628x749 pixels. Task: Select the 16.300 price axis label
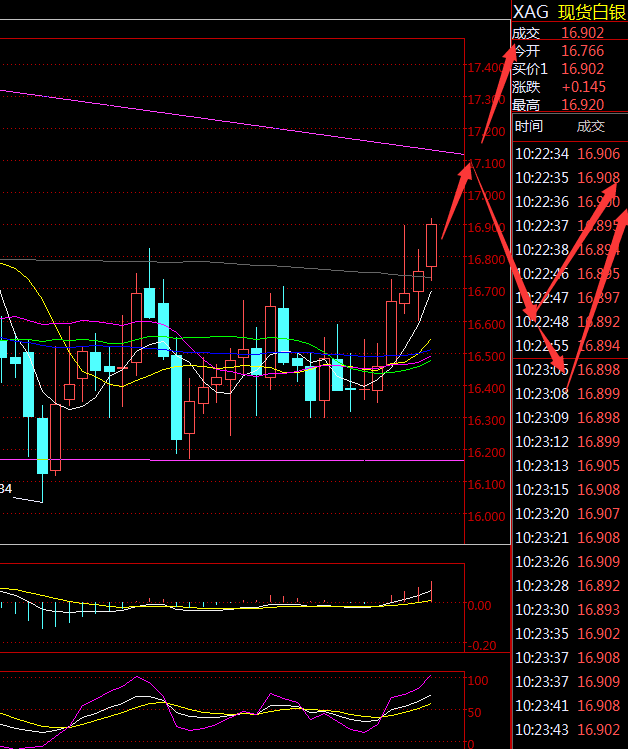coord(486,420)
